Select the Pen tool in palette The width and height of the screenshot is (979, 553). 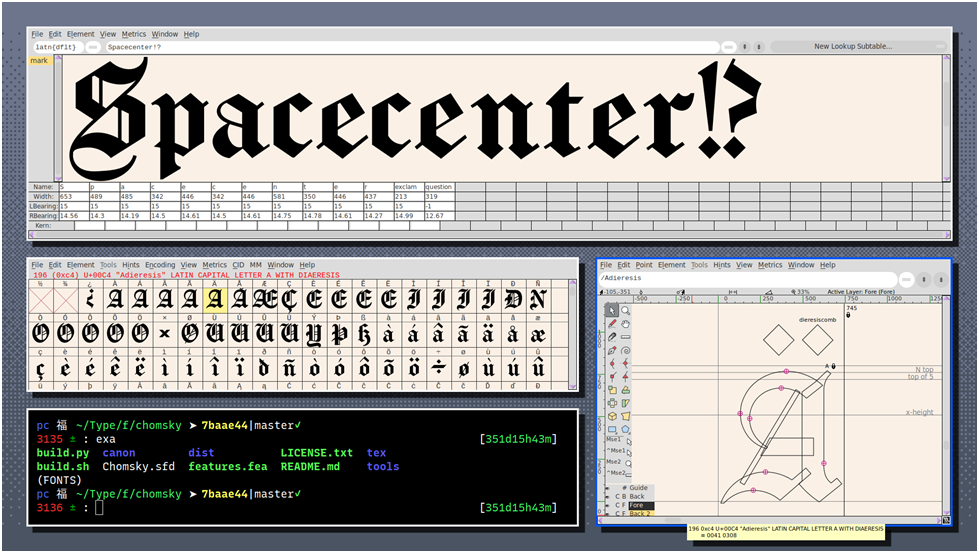tap(612, 351)
